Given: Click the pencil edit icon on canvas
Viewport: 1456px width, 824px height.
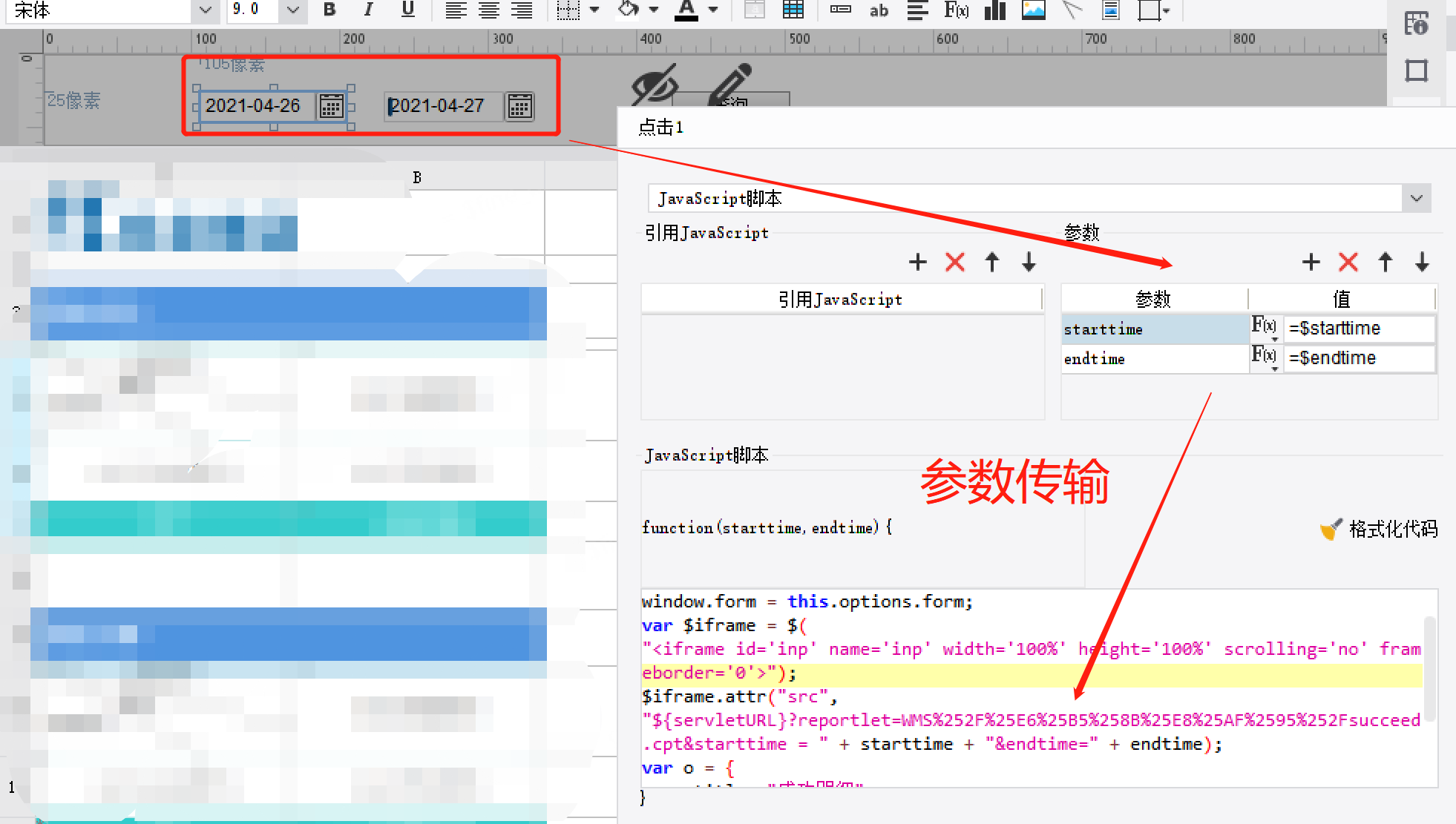Looking at the screenshot, I should 730,84.
